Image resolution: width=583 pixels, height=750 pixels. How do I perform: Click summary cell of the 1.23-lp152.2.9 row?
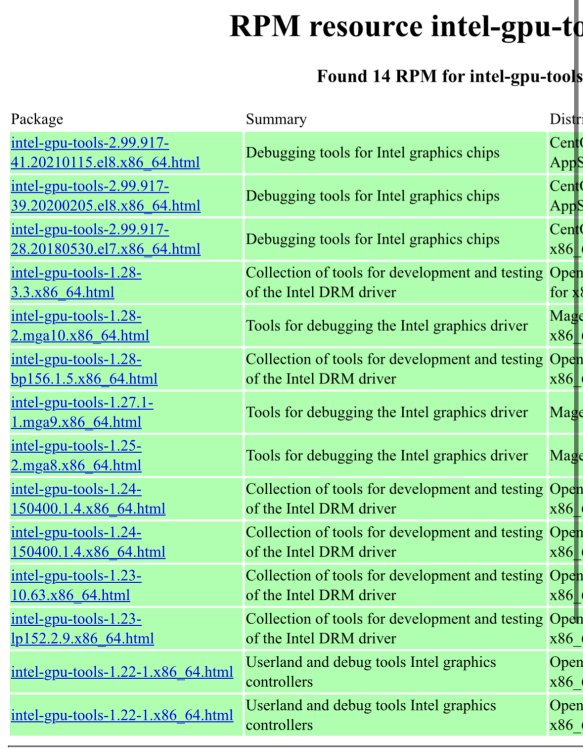(x=395, y=629)
